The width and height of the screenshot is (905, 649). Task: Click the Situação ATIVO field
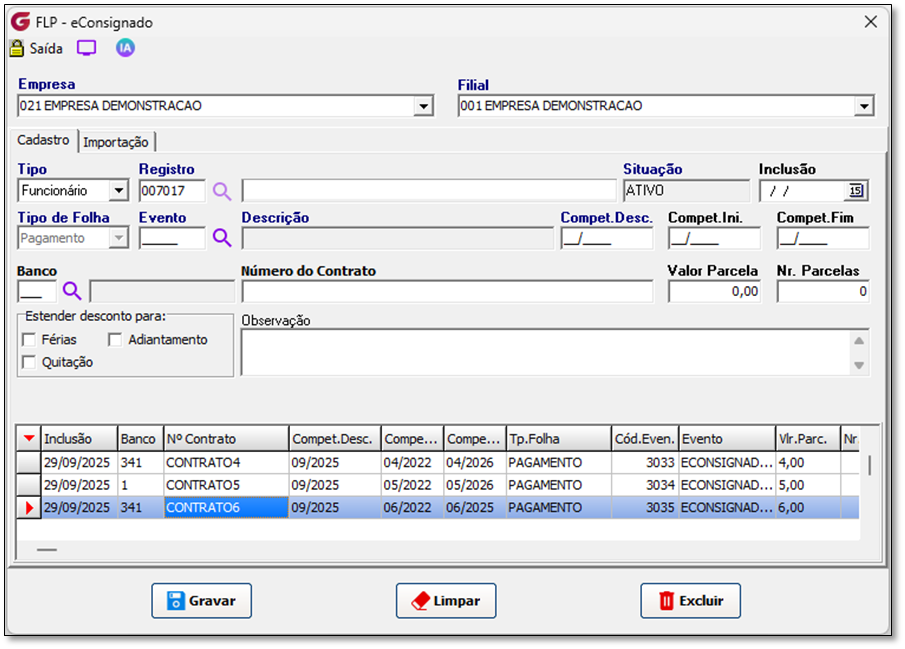[687, 191]
